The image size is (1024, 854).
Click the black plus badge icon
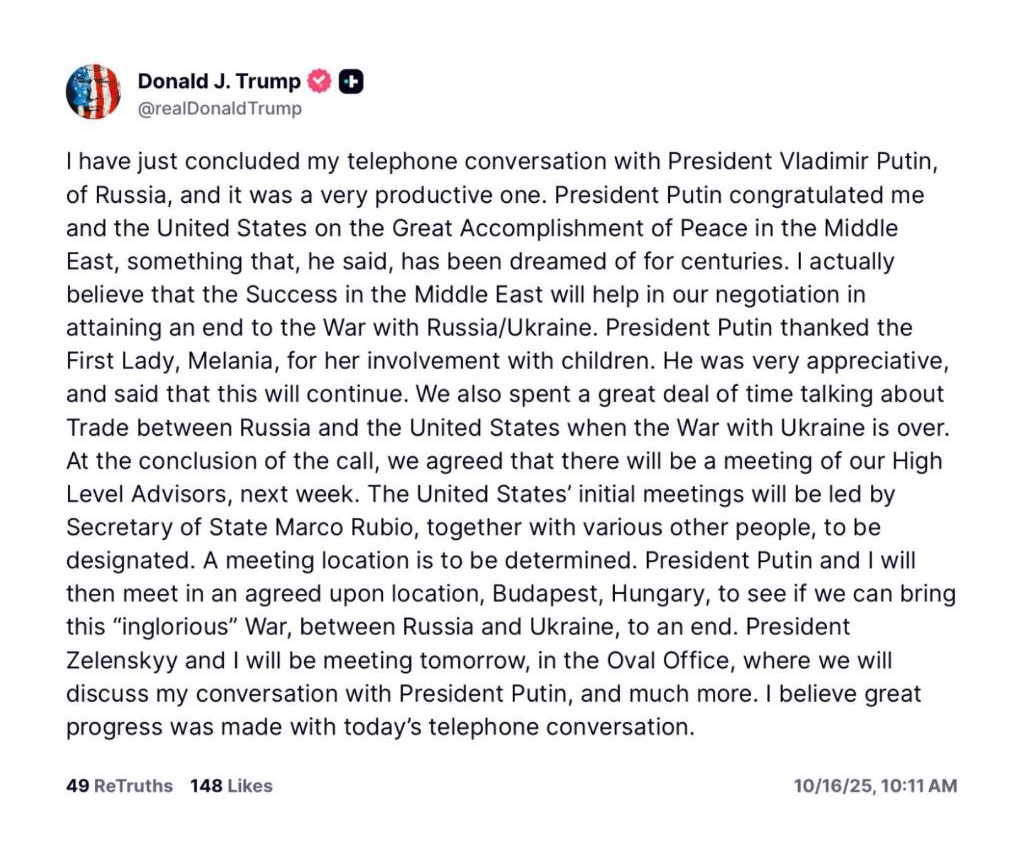[x=351, y=82]
